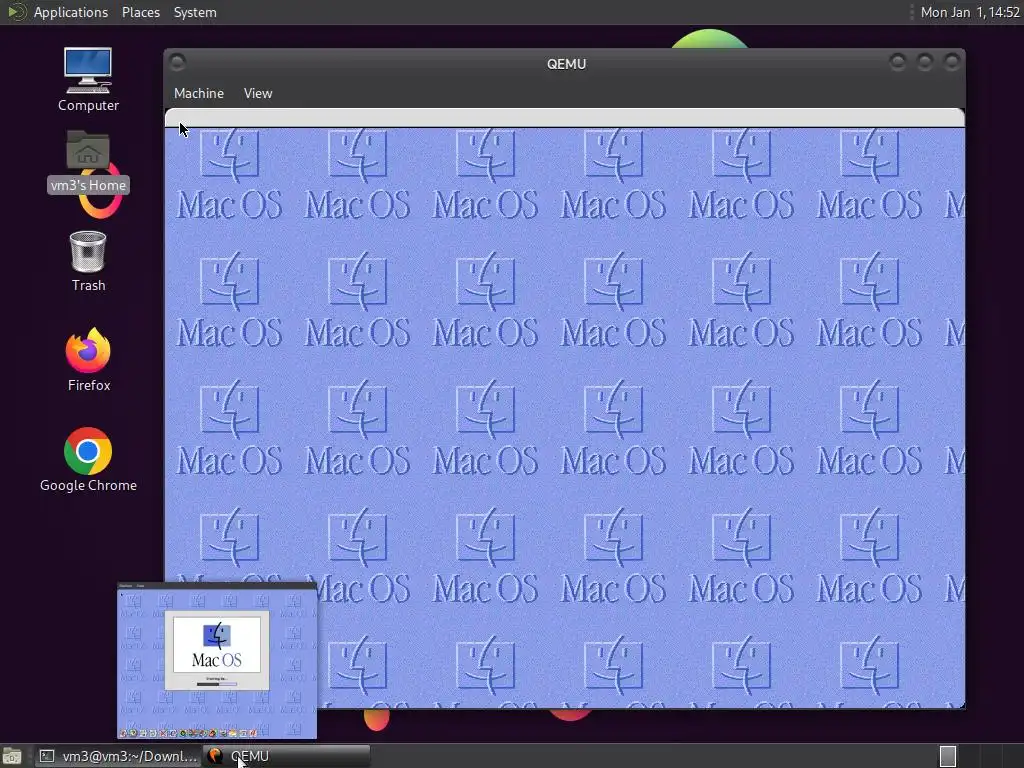Open the Computer desktop icon

(x=88, y=80)
